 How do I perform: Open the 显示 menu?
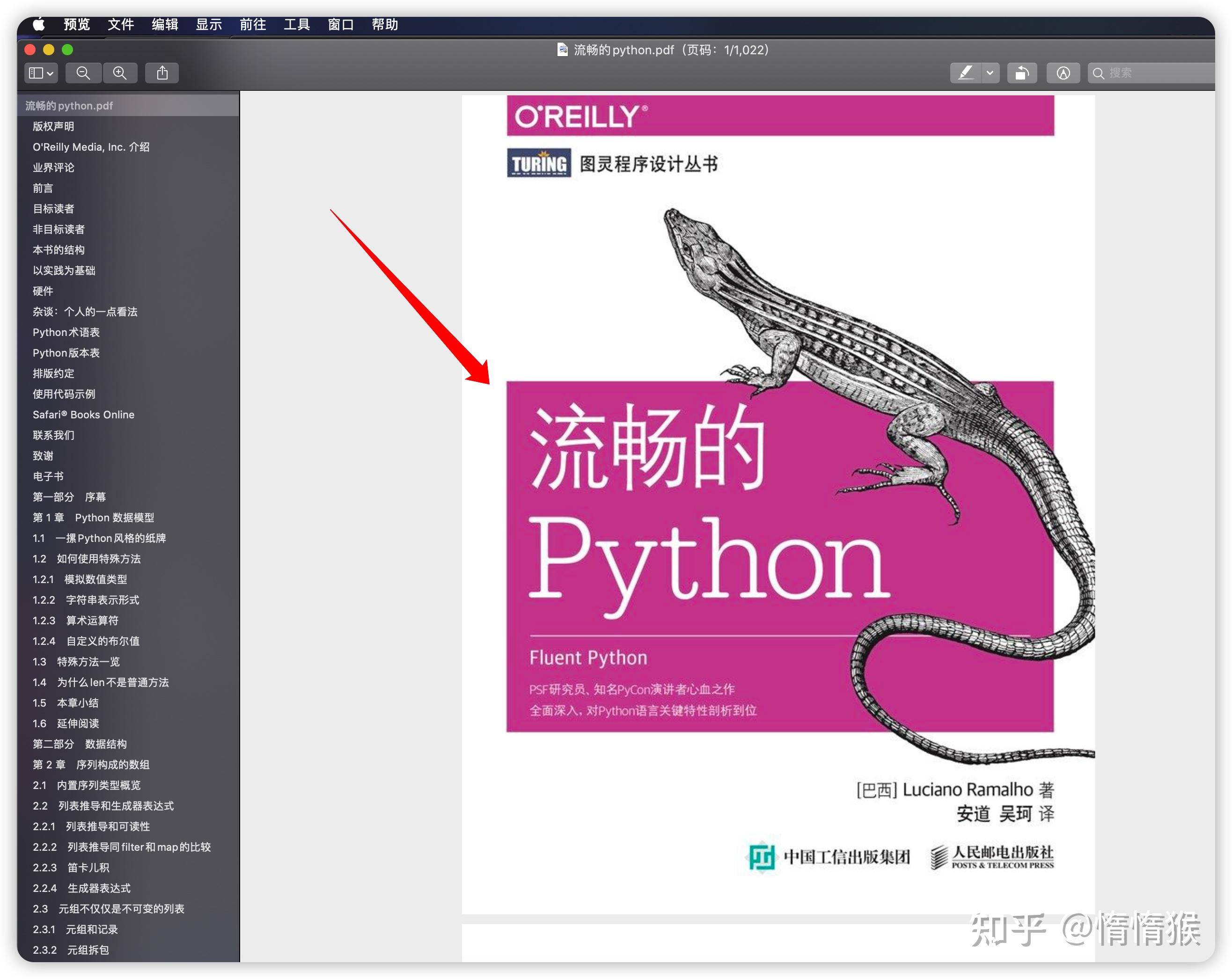coord(209,24)
